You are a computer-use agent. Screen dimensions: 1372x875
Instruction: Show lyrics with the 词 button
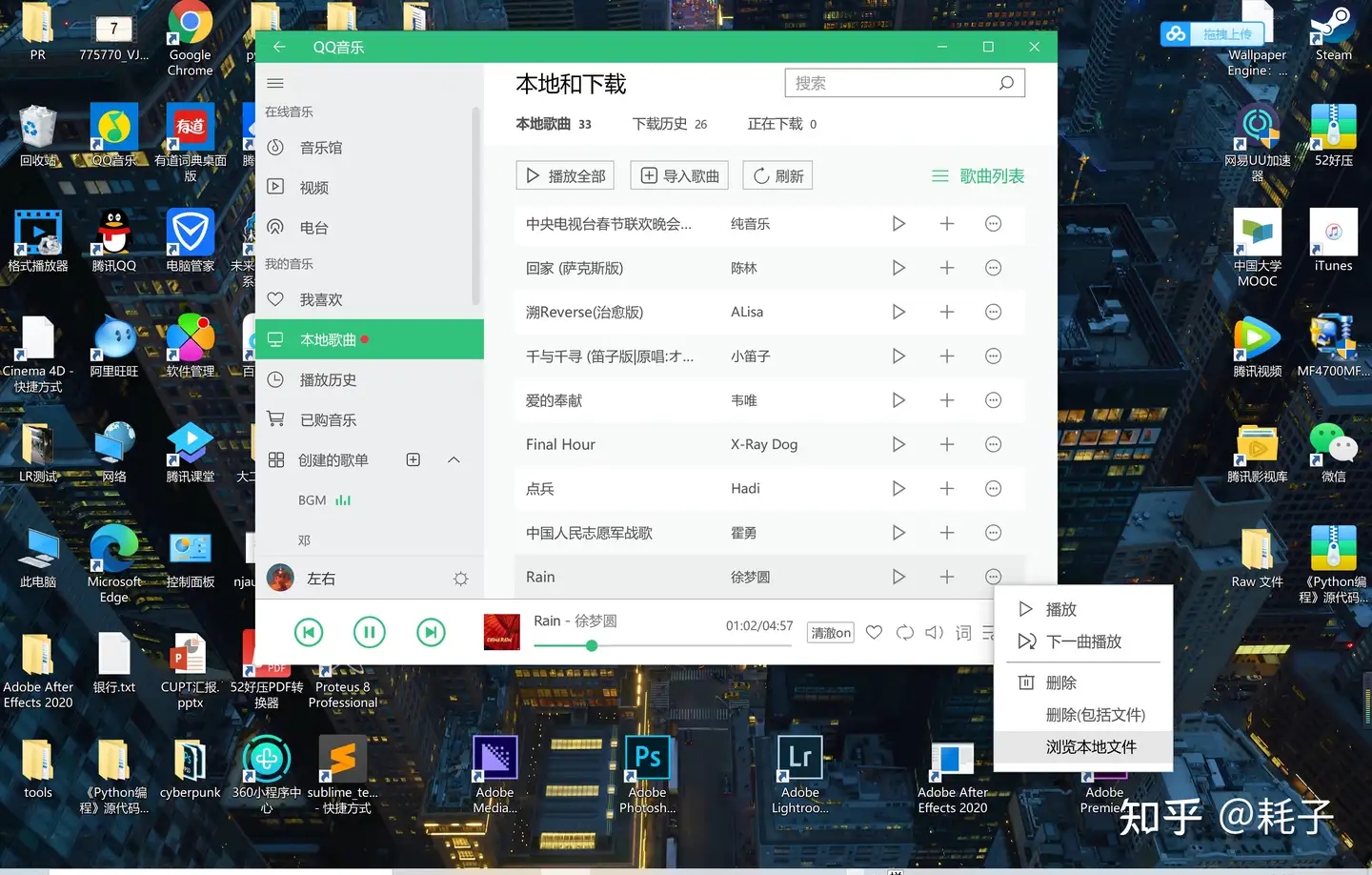click(963, 633)
